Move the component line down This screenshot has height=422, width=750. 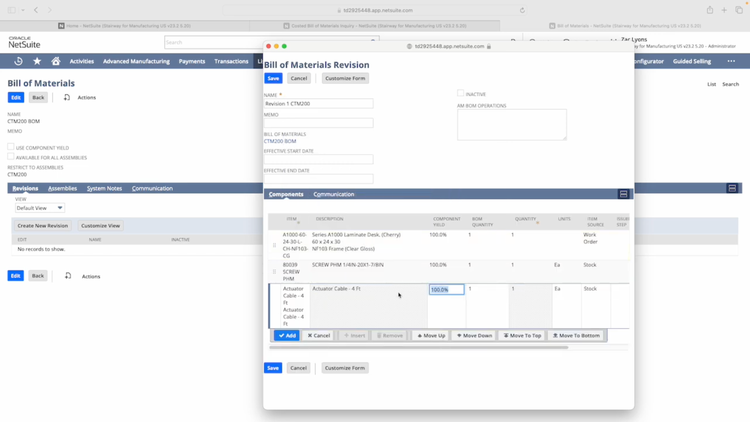(x=474, y=336)
